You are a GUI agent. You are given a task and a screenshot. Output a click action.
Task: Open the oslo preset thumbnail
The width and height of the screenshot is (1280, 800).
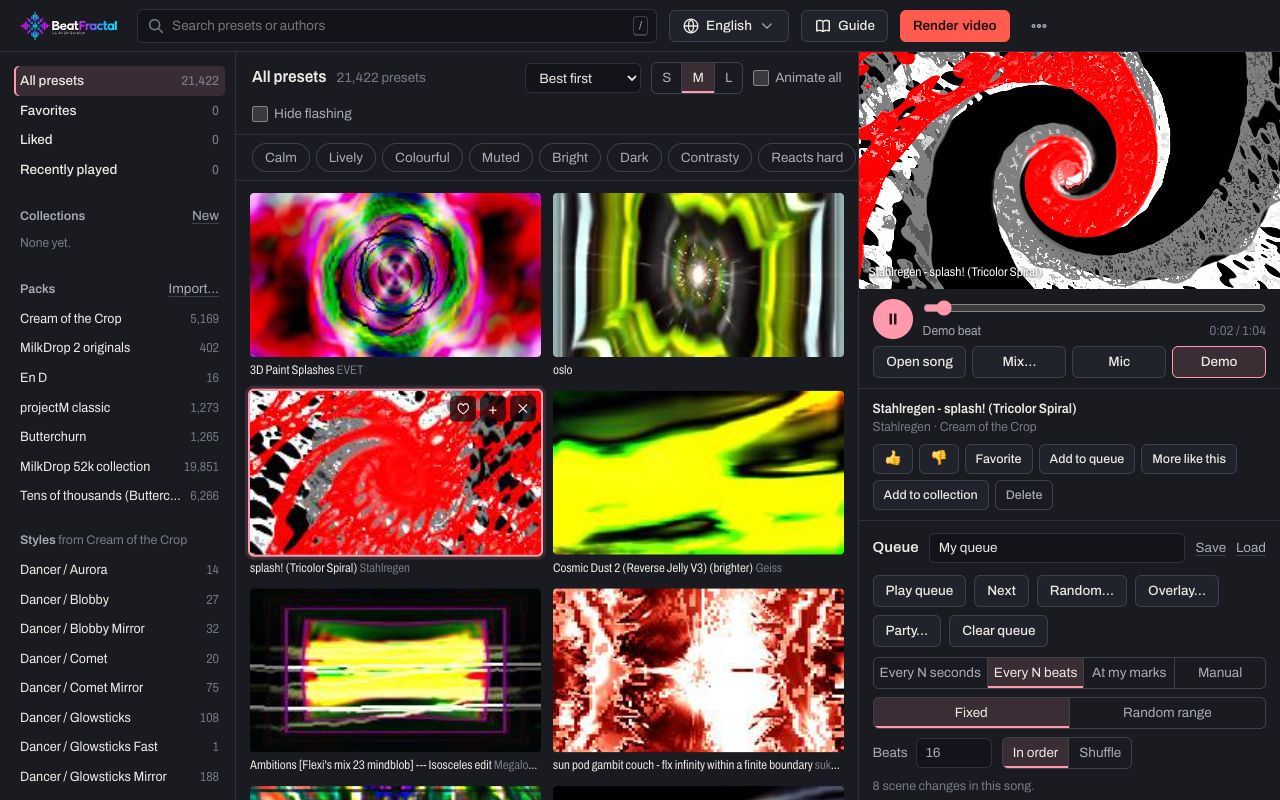pos(698,275)
